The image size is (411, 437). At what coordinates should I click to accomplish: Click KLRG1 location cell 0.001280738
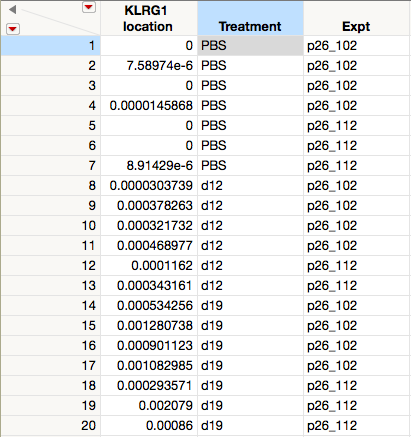click(149, 326)
